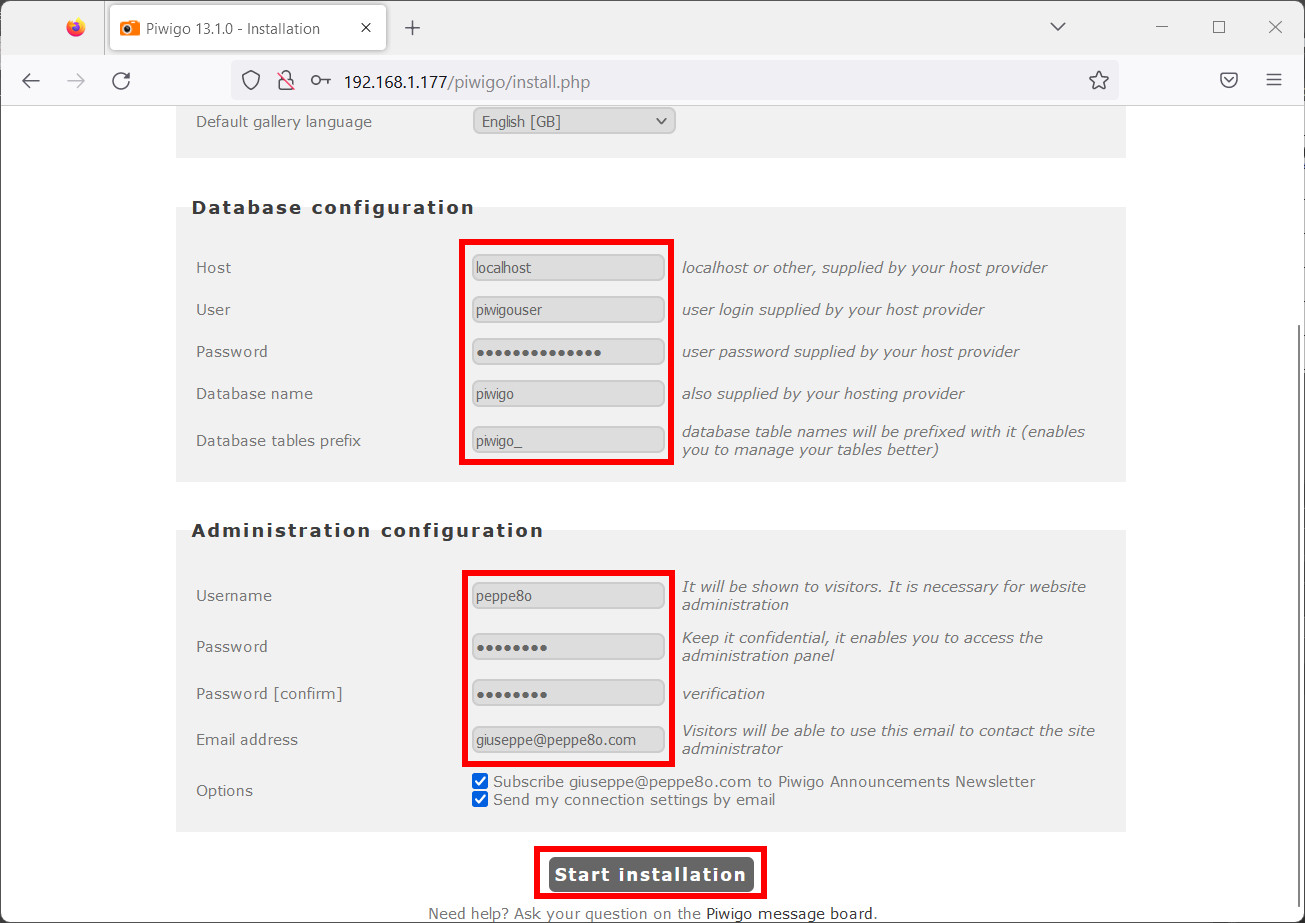Open the Piwigo message board link
The width and height of the screenshot is (1305, 923).
tap(790, 913)
